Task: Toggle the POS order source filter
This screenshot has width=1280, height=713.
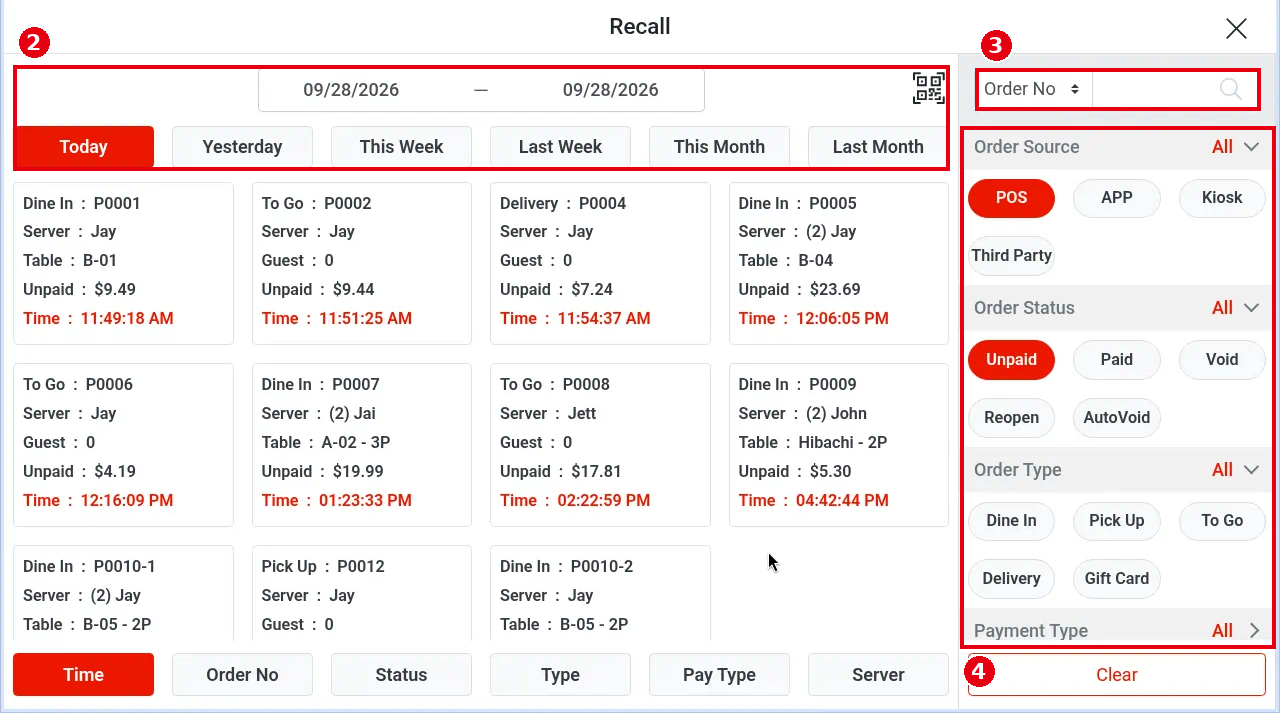Action: pyautogui.click(x=1011, y=198)
